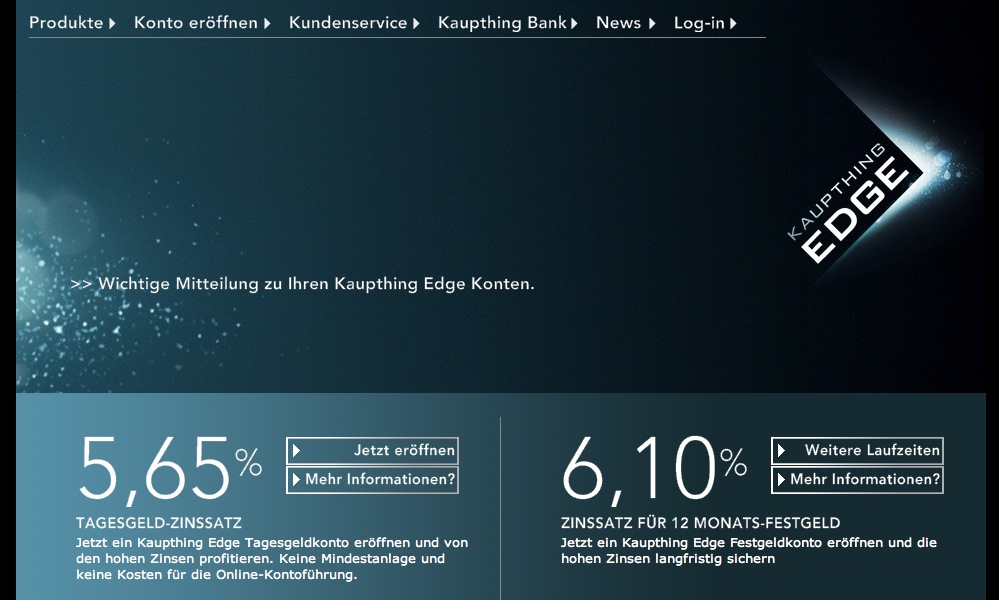Image resolution: width=999 pixels, height=600 pixels.
Task: Click the arrow icon in Jetzt eröffnen
Action: pyautogui.click(x=296, y=451)
